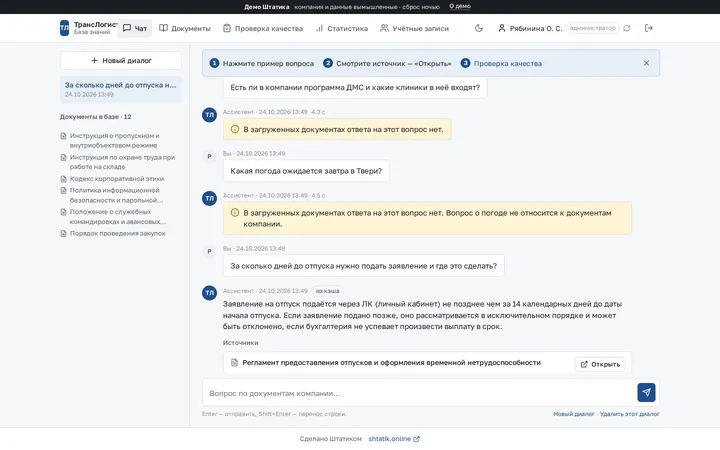
Task: Send message with paper plane button
Action: 646,393
